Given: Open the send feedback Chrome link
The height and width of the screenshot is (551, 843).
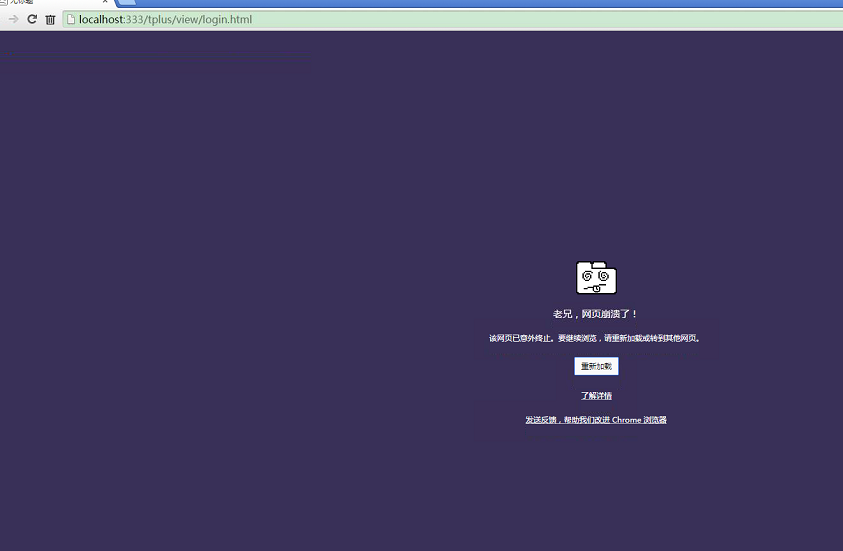Looking at the screenshot, I should (x=596, y=420).
